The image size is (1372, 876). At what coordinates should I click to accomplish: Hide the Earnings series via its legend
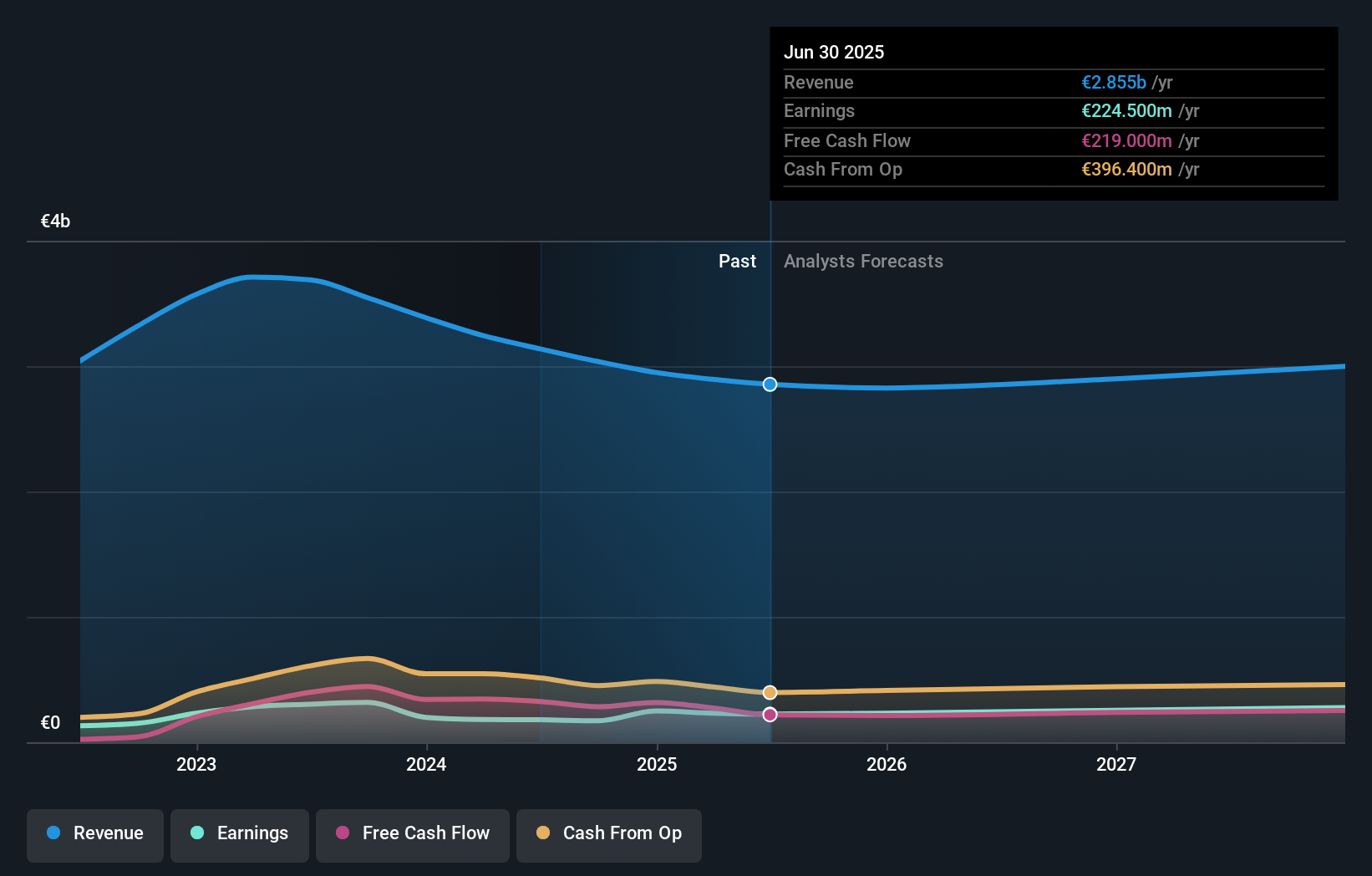[x=240, y=833]
